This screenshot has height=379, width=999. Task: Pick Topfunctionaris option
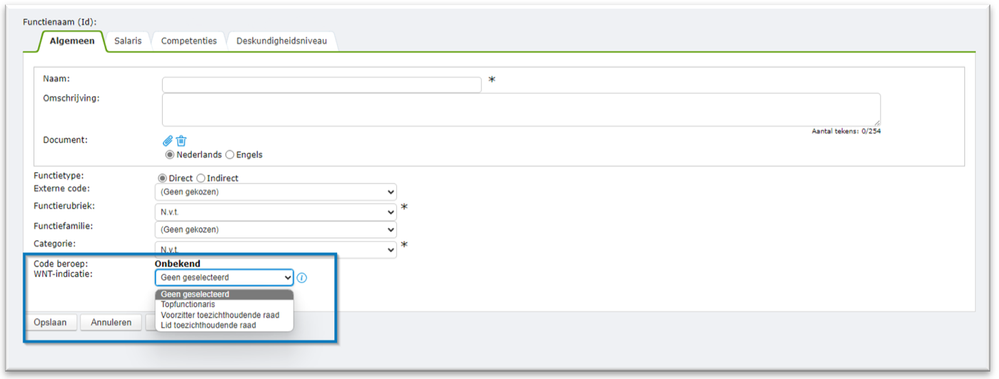[224, 304]
